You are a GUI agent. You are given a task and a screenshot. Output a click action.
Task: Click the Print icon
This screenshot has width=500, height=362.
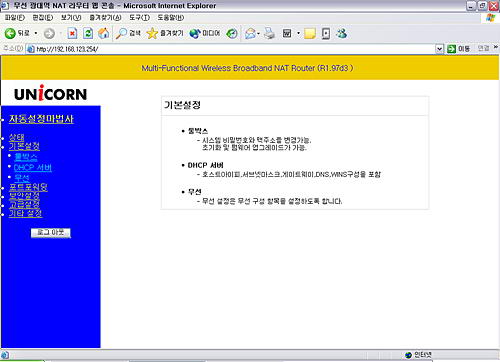(269, 33)
